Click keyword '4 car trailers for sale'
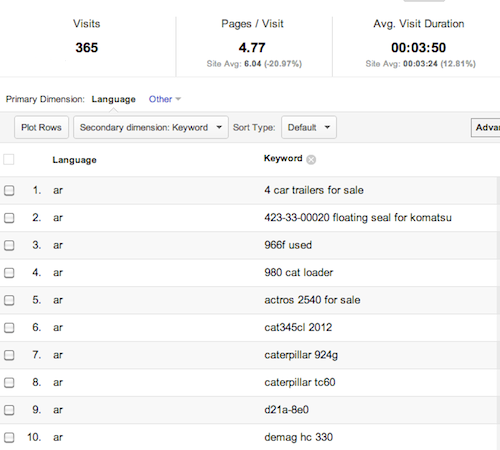 [x=314, y=190]
